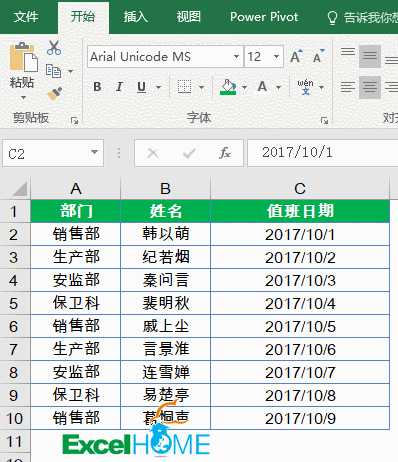The image size is (398, 462).
Task: Toggle center horizontal alignment
Action: click(x=370, y=87)
